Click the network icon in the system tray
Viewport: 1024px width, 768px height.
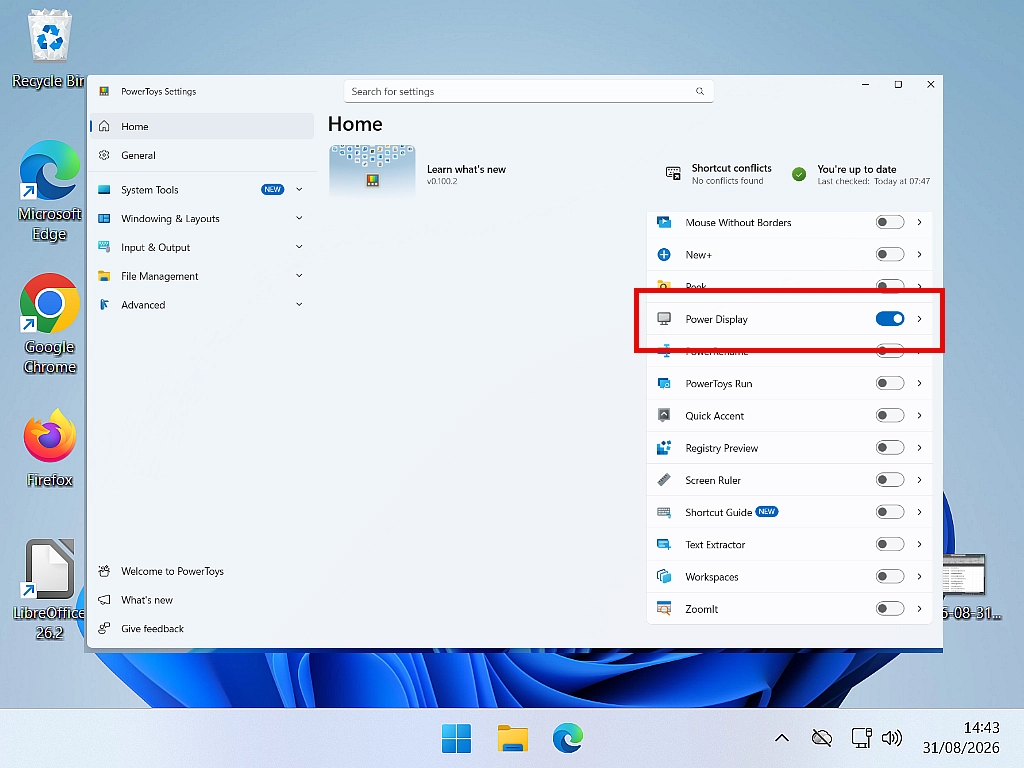(861, 738)
